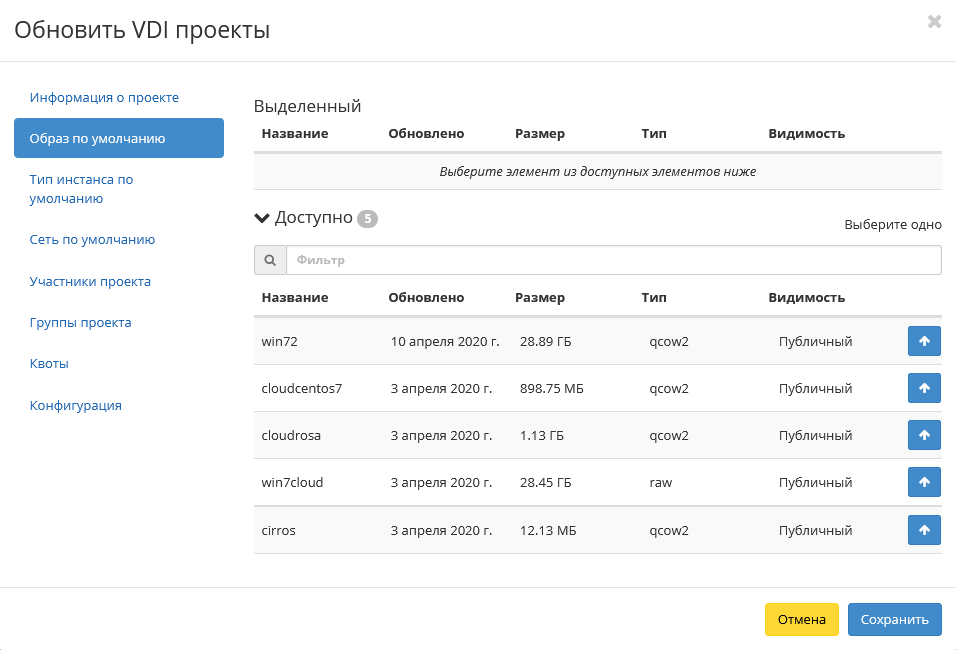
Task: Add cloudrosa image using the arrow icon
Action: click(x=924, y=435)
